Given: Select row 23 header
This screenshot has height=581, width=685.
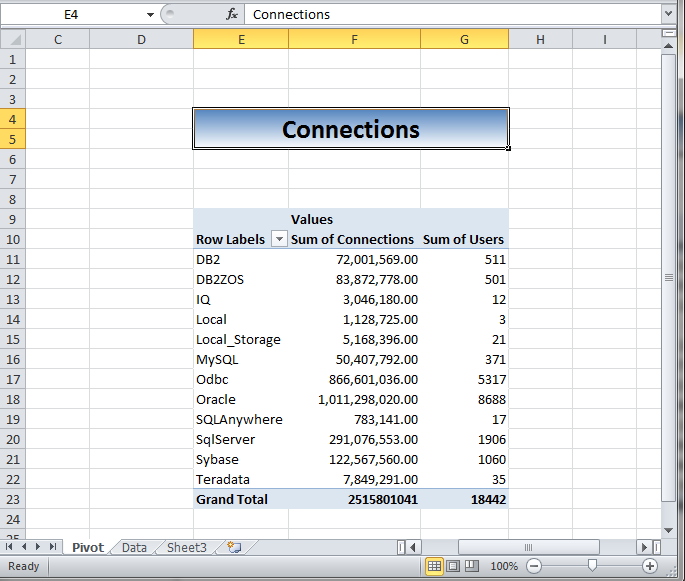Looking at the screenshot, I should [13, 499].
